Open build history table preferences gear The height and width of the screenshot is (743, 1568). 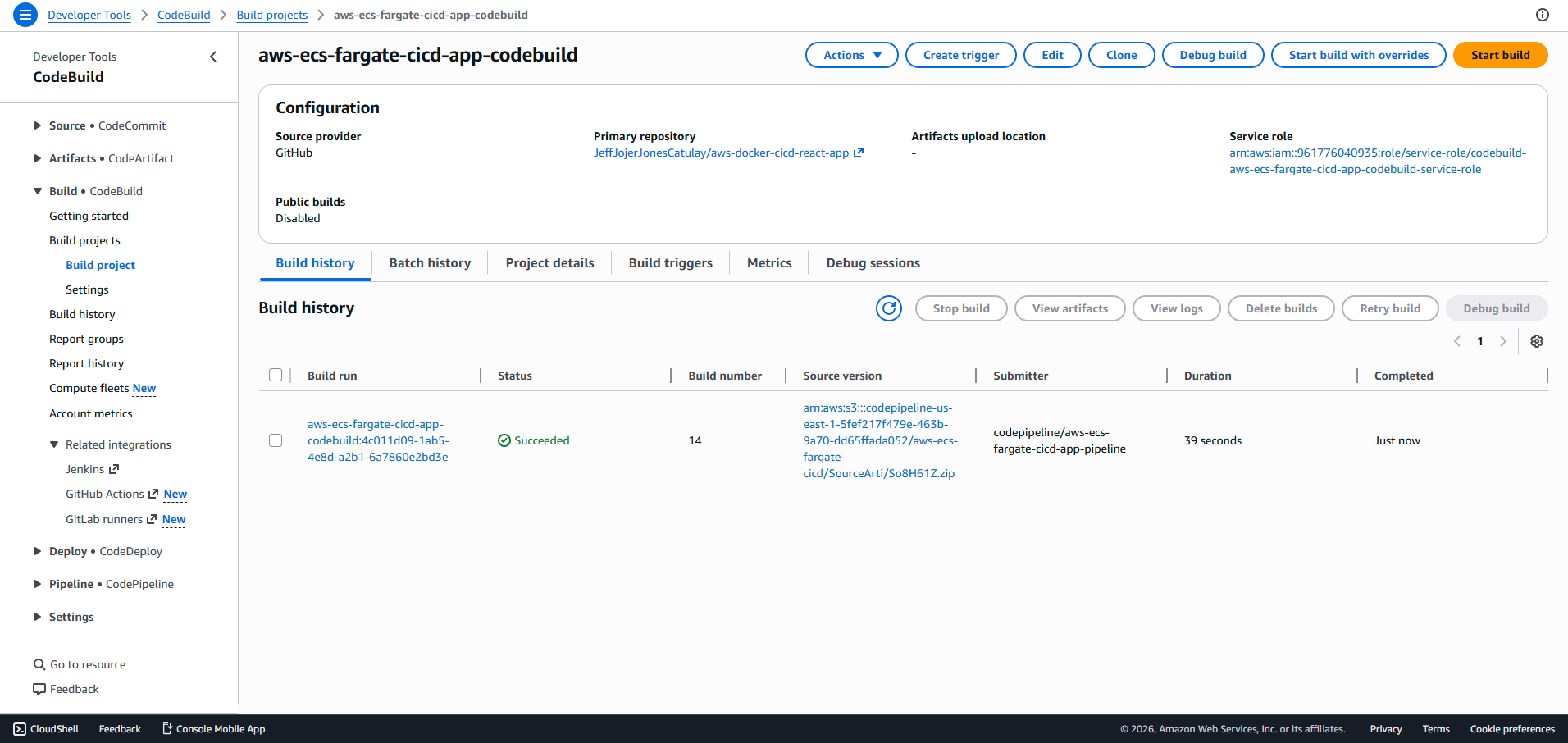pyautogui.click(x=1537, y=341)
